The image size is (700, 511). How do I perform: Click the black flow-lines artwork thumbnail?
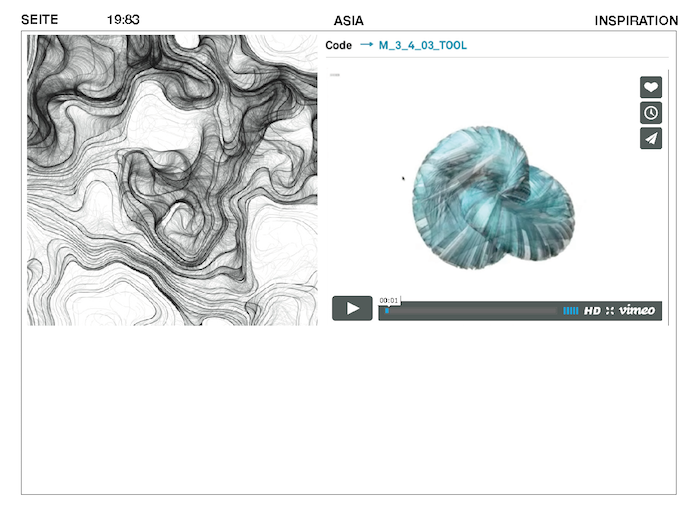coord(172,180)
